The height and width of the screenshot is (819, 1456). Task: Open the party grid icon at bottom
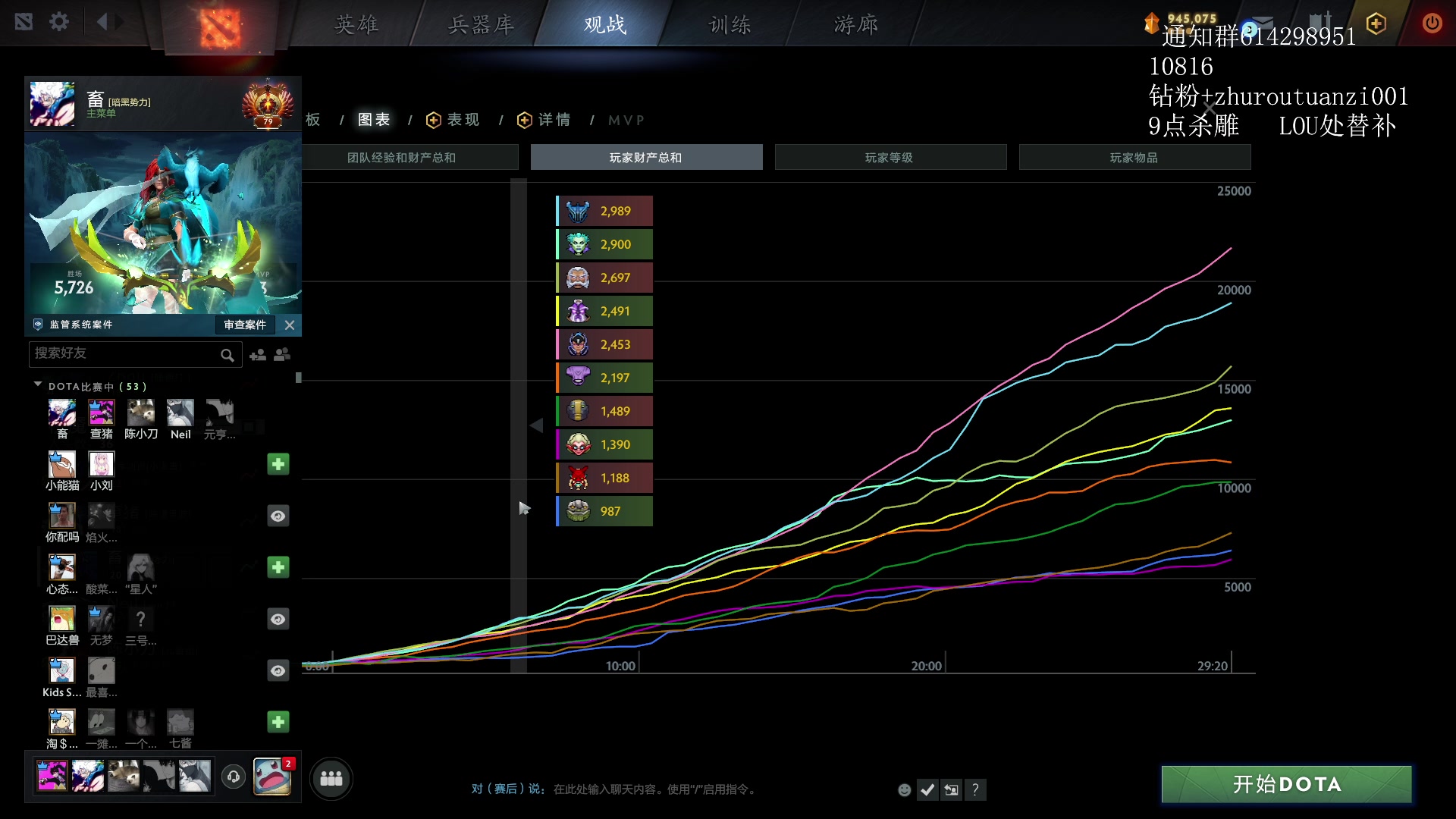(x=331, y=778)
